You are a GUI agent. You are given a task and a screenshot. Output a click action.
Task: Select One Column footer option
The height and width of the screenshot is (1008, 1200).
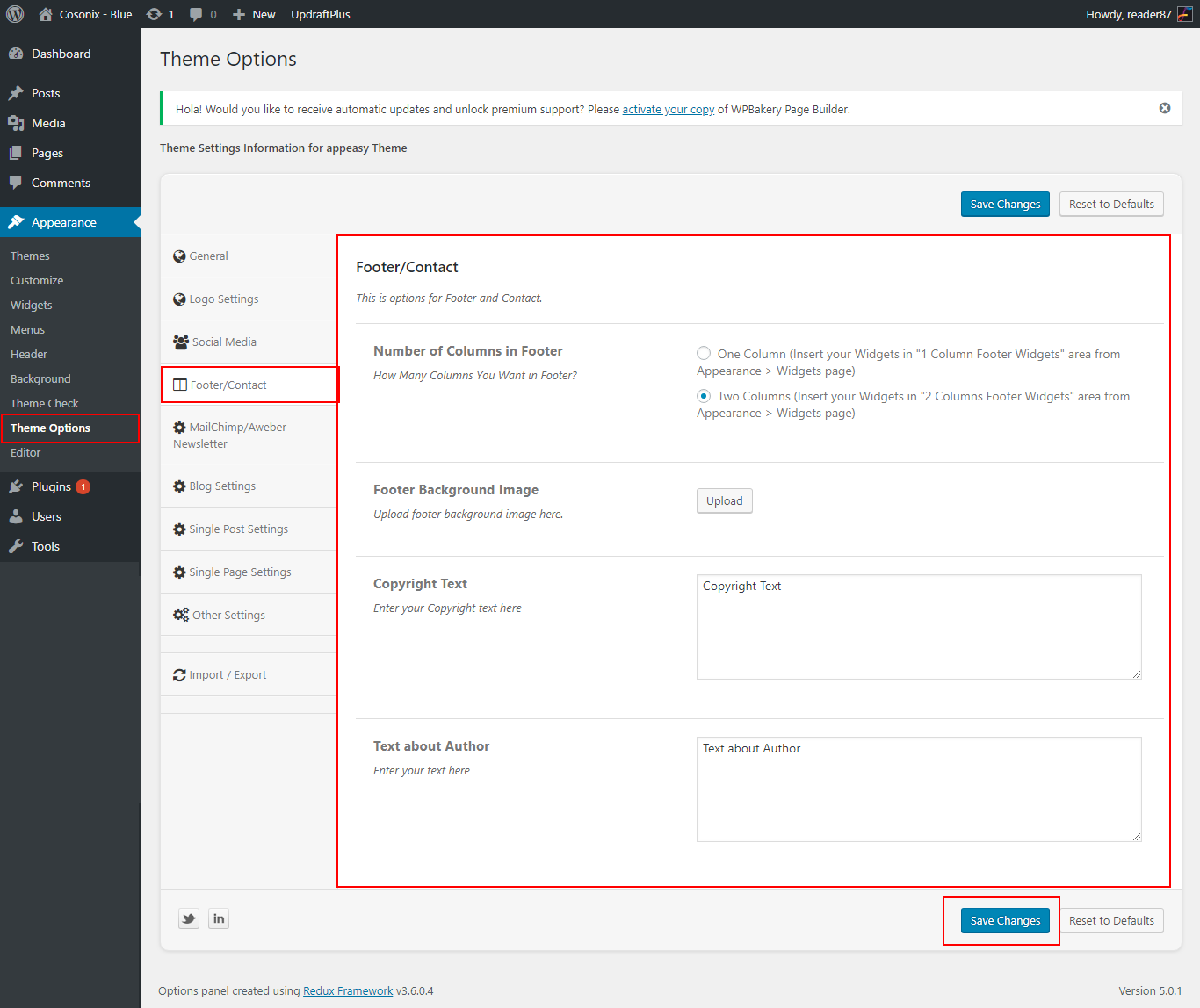pos(704,354)
